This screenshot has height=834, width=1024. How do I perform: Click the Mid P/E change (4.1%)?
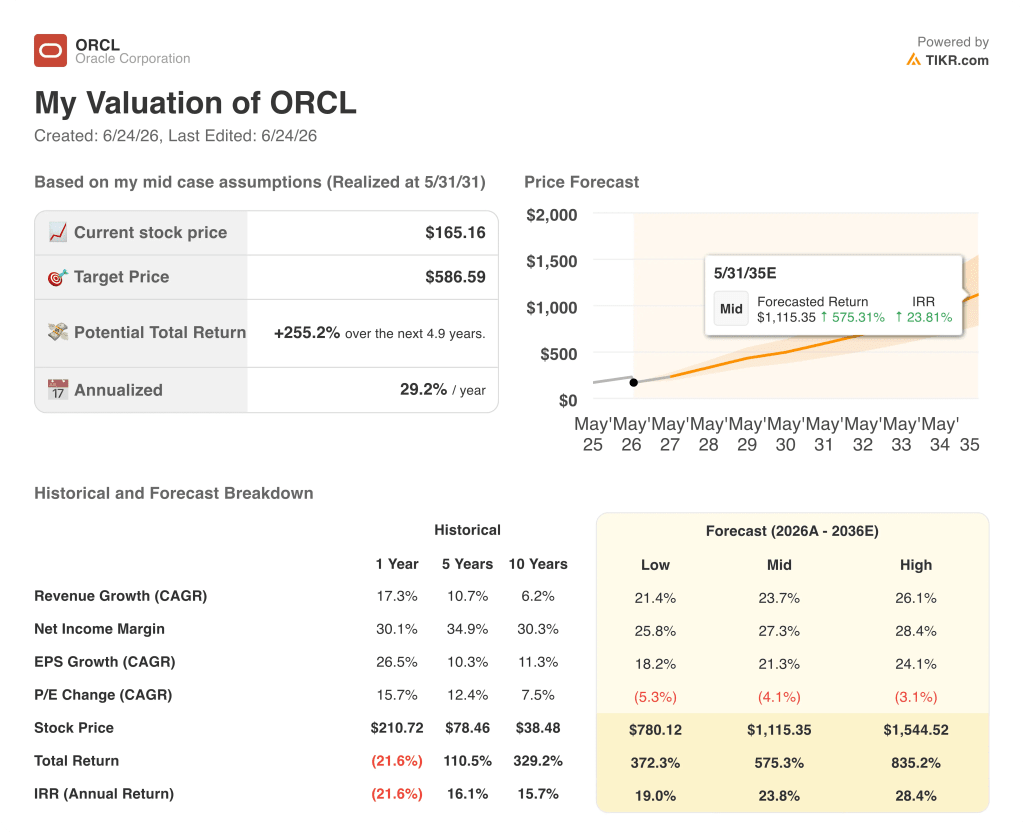(x=779, y=697)
